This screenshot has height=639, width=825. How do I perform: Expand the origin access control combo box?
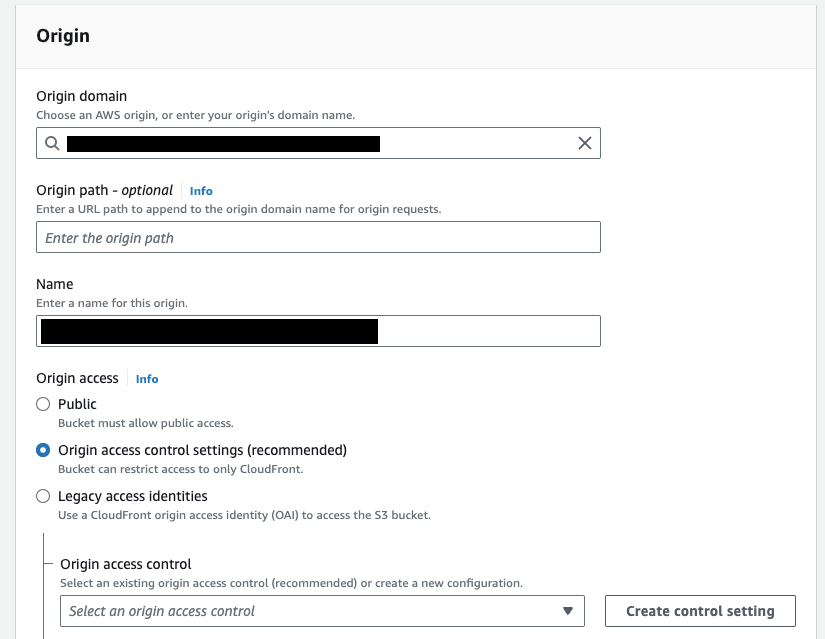pos(320,610)
